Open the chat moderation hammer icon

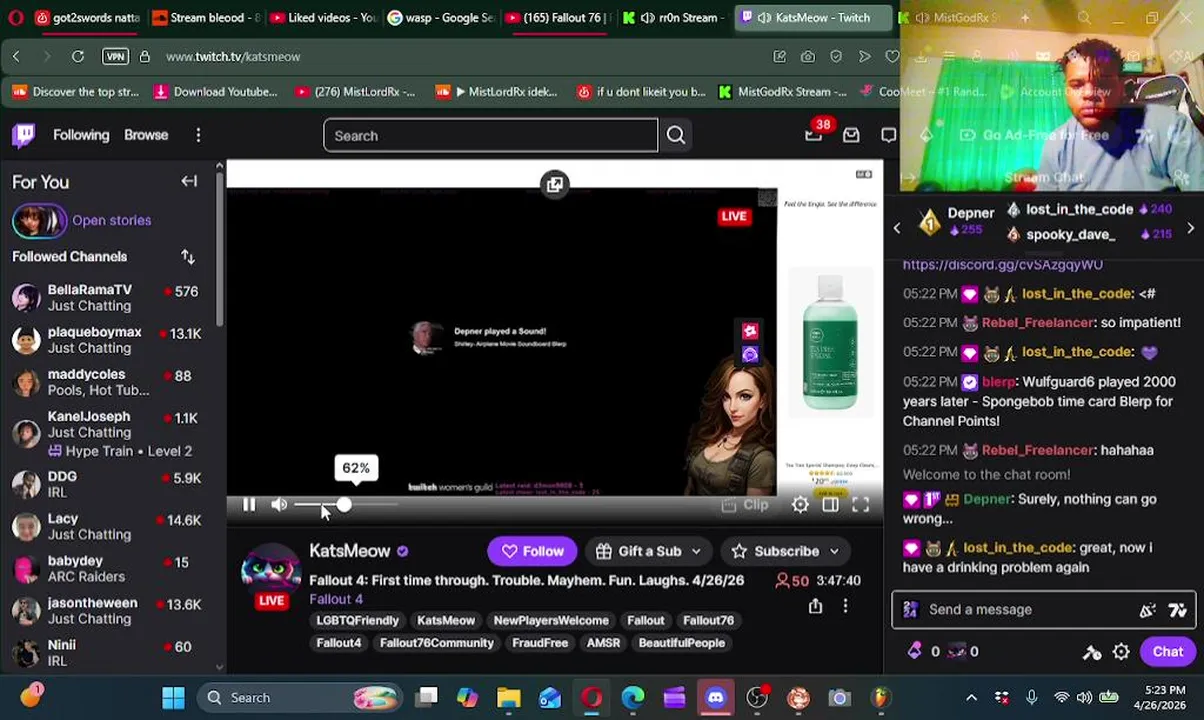click(1092, 652)
